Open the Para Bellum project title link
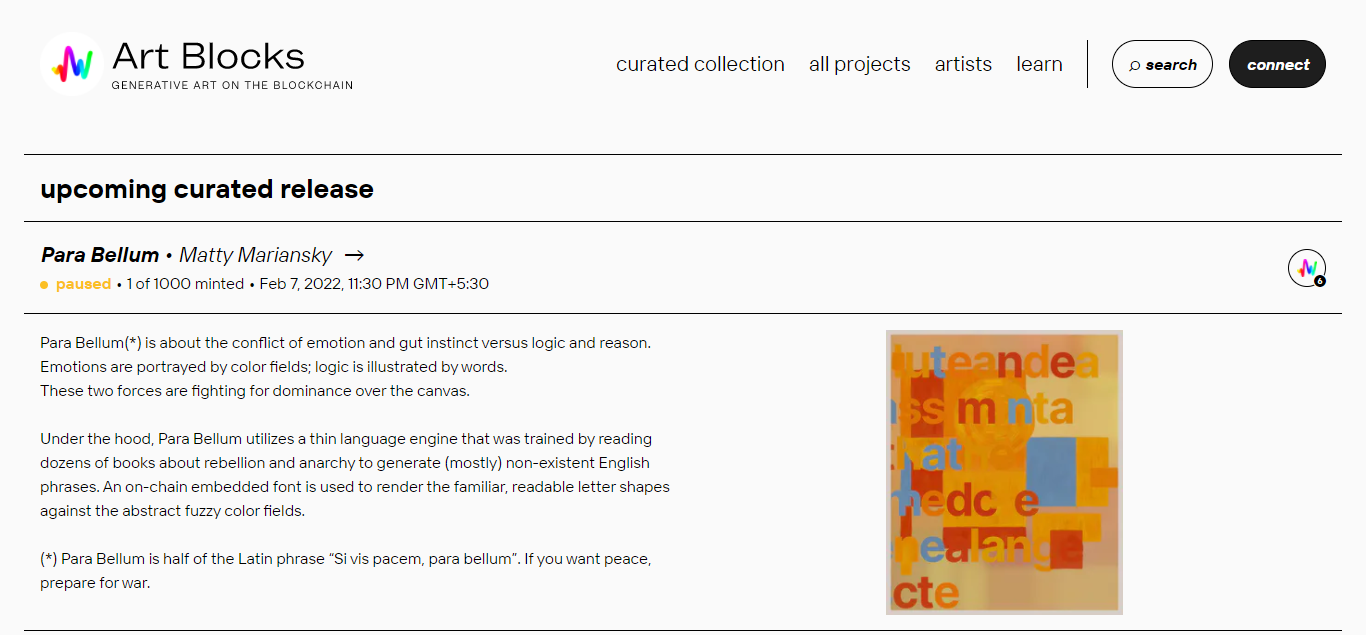Image resolution: width=1366 pixels, height=635 pixels. 100,255
